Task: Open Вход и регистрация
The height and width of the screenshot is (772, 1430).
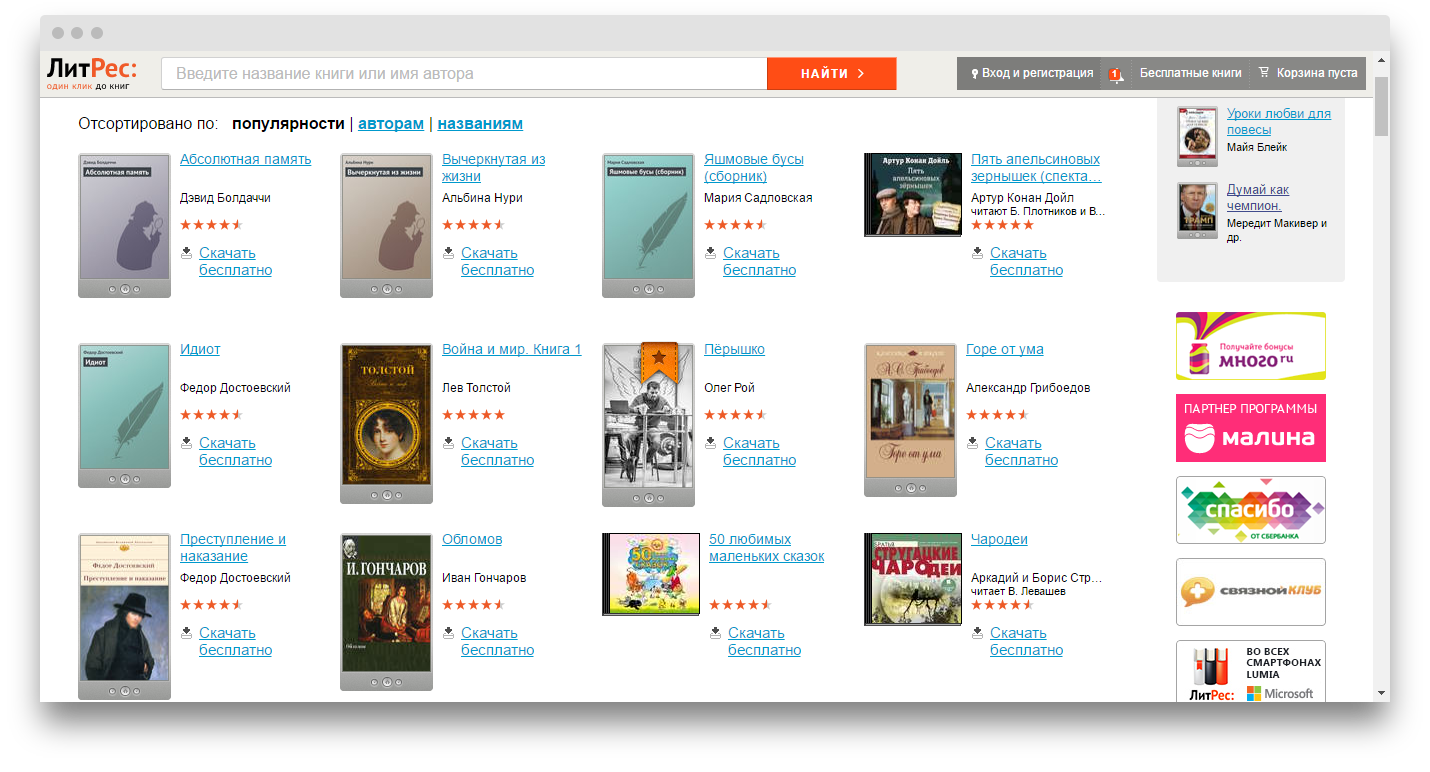Action: [x=1031, y=73]
